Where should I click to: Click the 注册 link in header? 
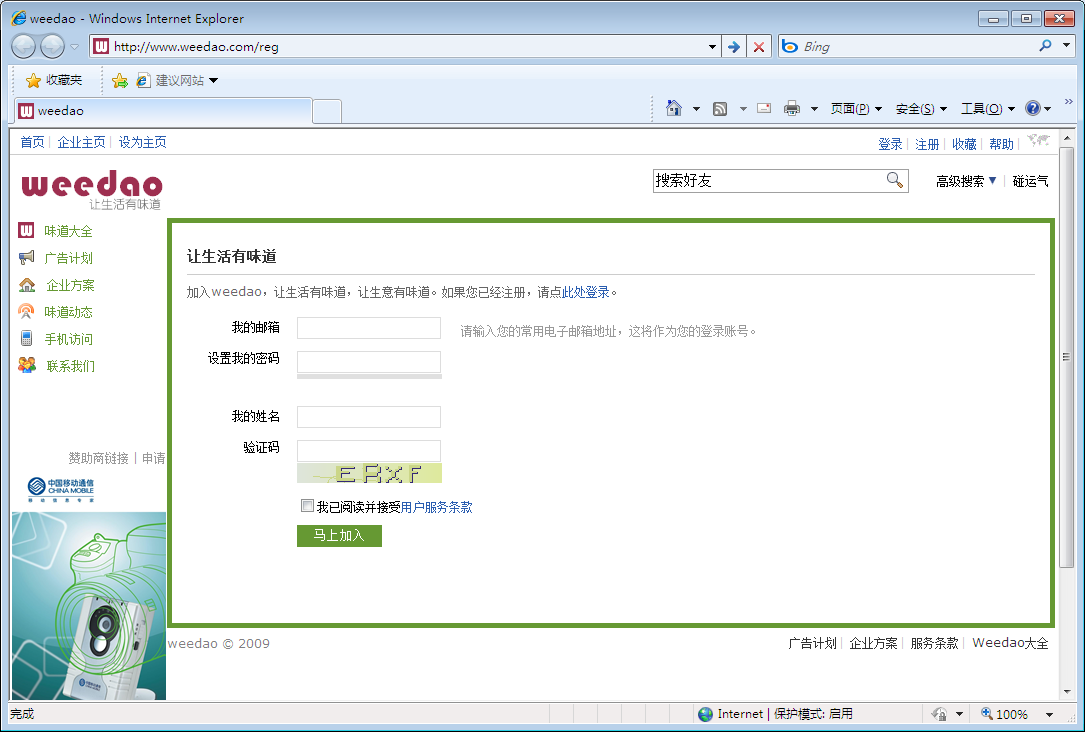click(927, 144)
